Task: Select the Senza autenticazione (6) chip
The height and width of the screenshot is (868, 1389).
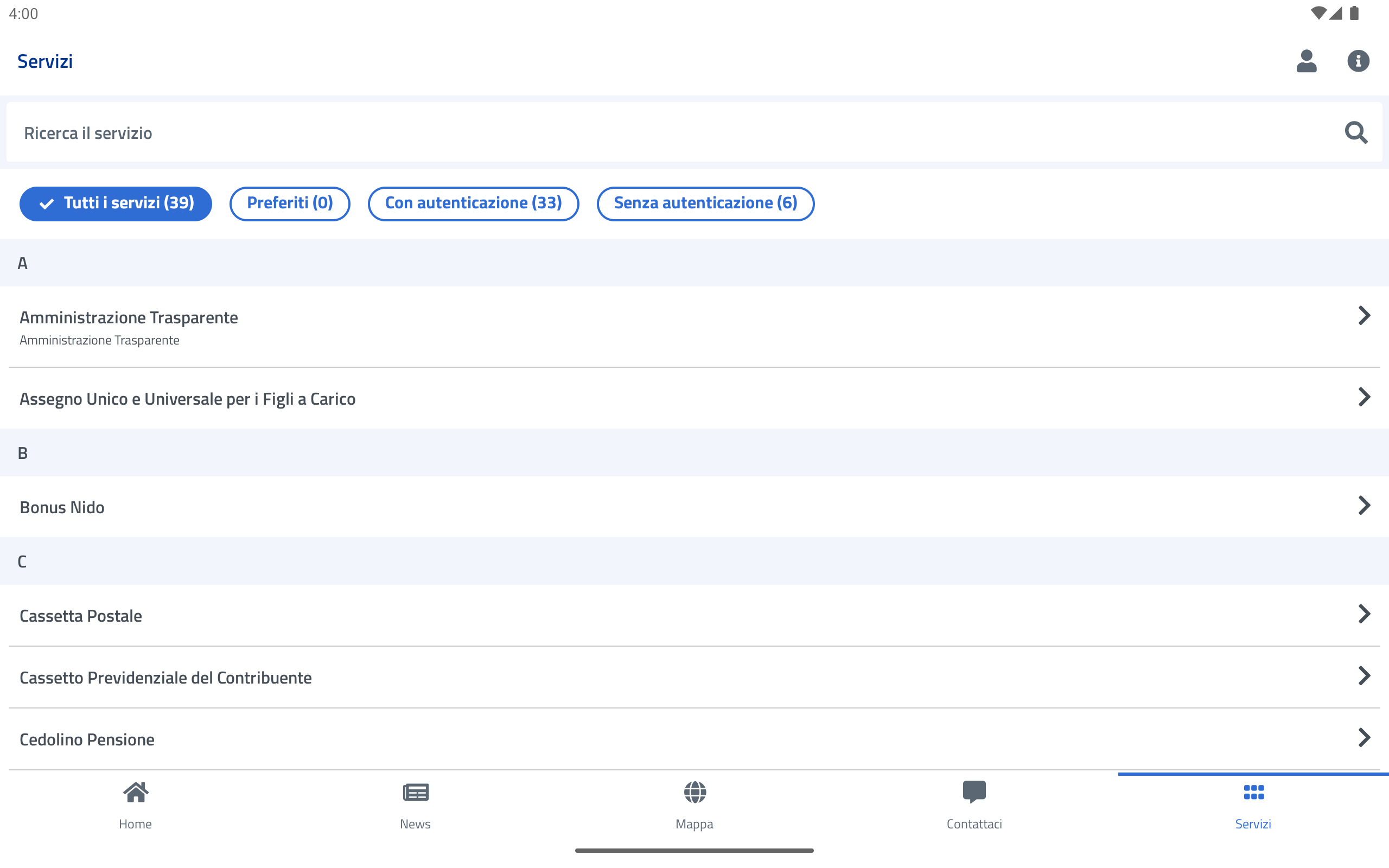Action: pyautogui.click(x=705, y=203)
